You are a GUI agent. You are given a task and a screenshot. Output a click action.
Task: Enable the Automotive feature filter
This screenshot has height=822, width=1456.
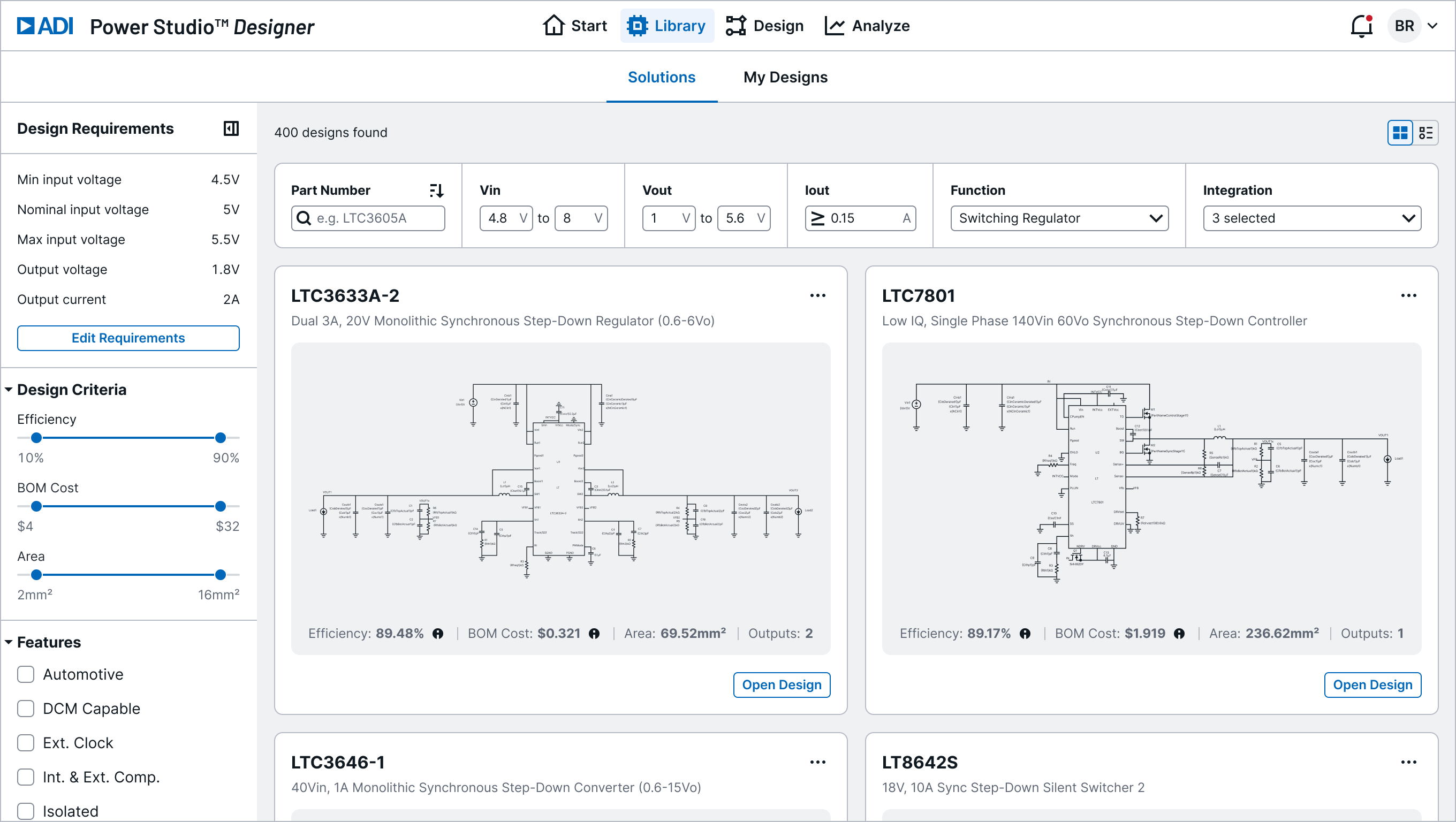26,674
